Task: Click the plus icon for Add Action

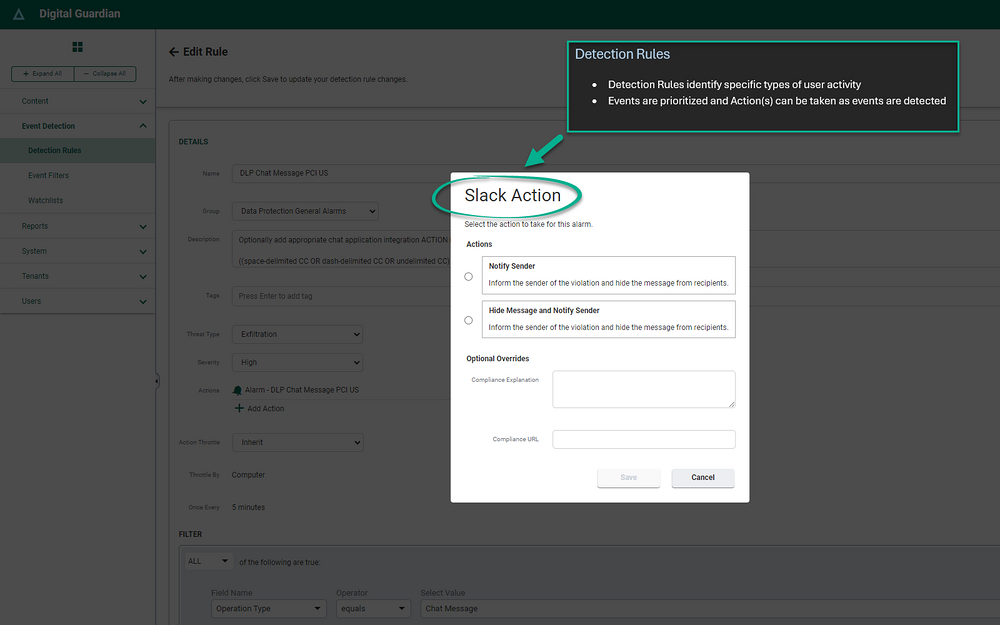Action: (239, 408)
